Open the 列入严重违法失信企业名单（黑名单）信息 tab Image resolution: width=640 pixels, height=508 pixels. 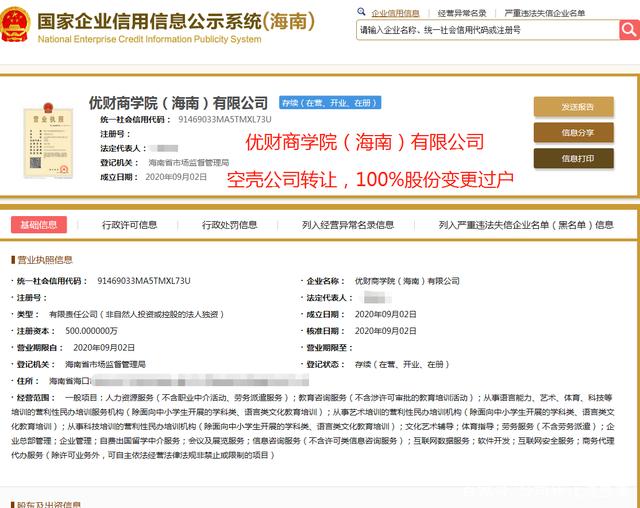click(526, 225)
